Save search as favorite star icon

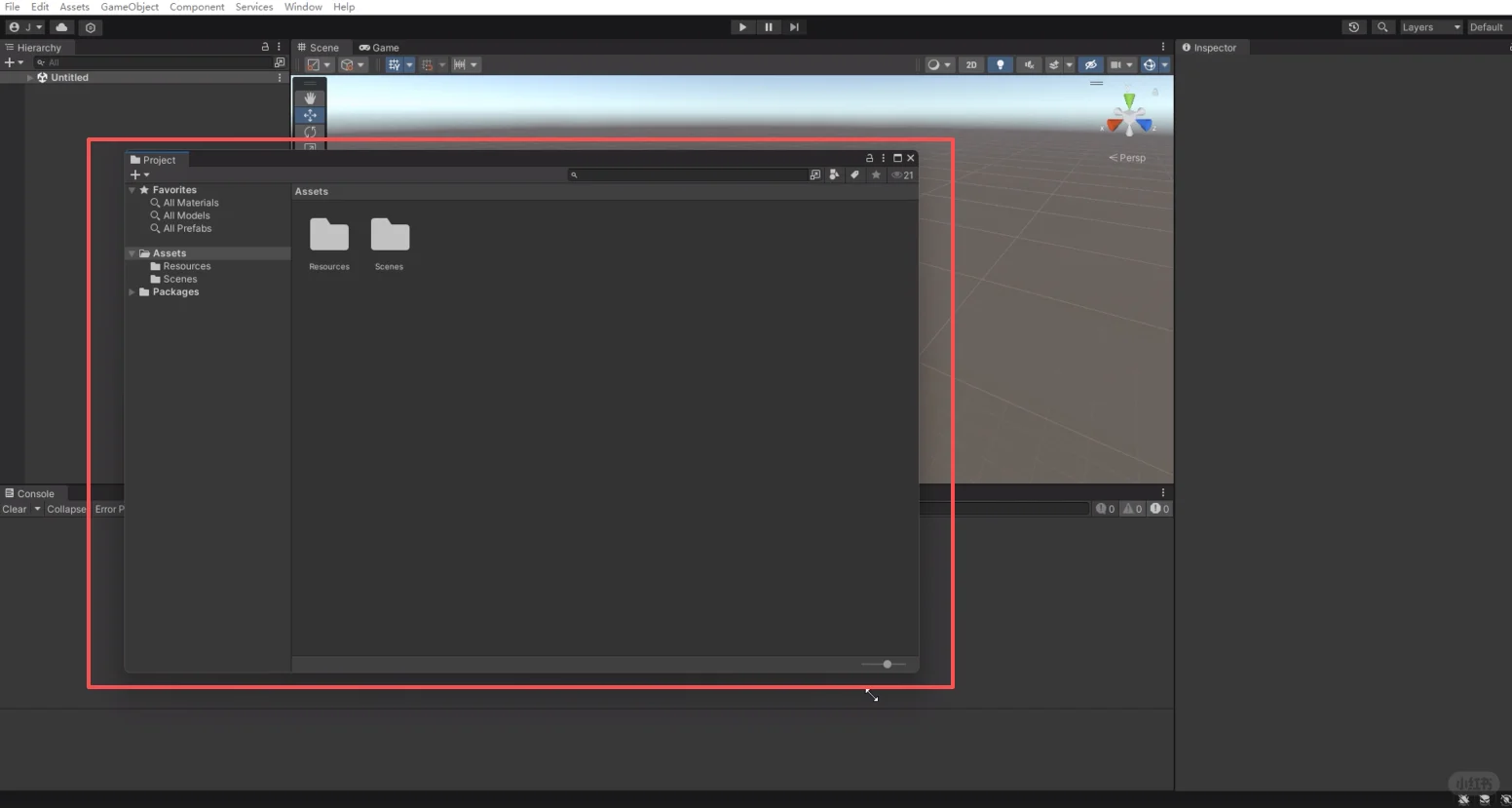876,175
